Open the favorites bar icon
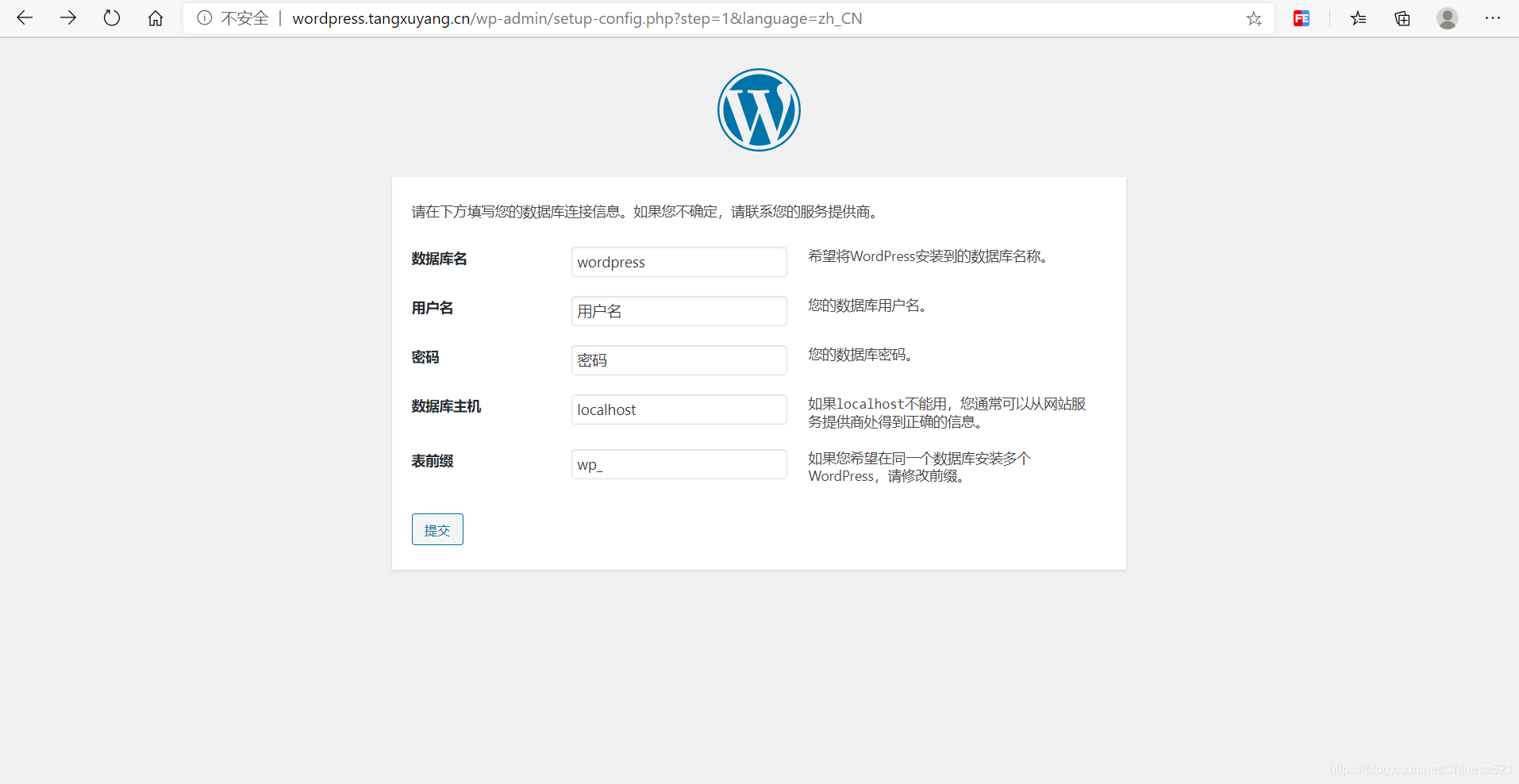Image resolution: width=1519 pixels, height=784 pixels. 1359,18
